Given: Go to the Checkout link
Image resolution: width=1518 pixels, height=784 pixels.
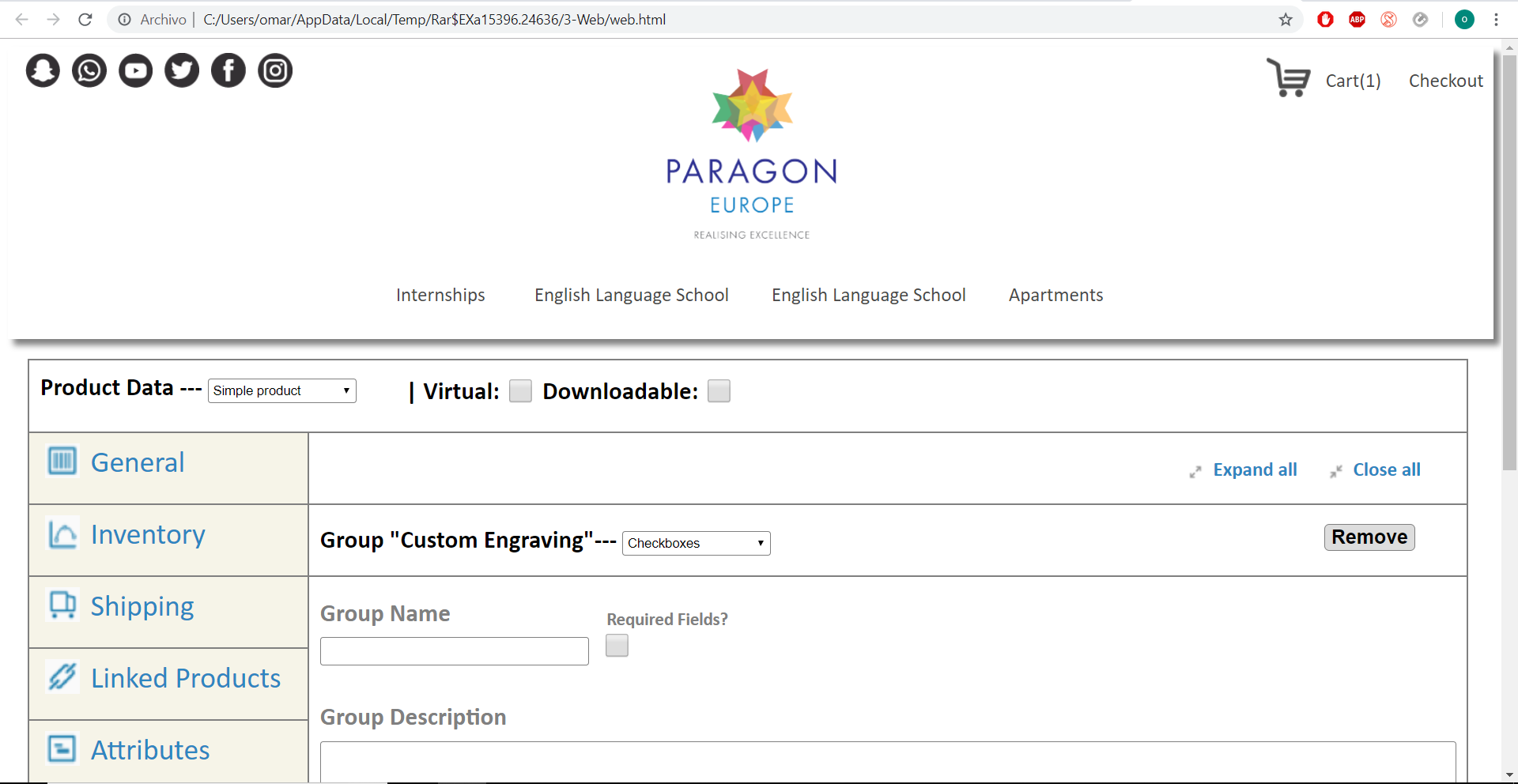Looking at the screenshot, I should point(1445,81).
